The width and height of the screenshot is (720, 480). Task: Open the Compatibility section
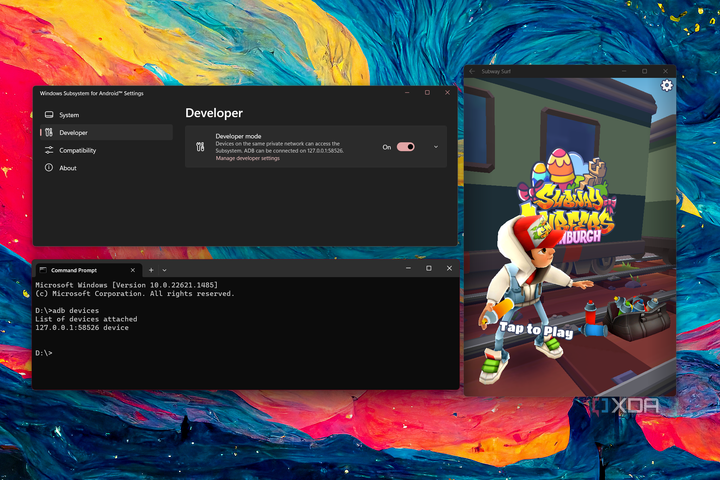(x=106, y=150)
